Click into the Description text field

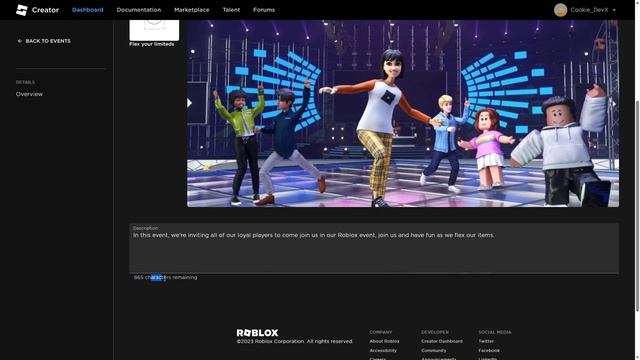tap(374, 248)
